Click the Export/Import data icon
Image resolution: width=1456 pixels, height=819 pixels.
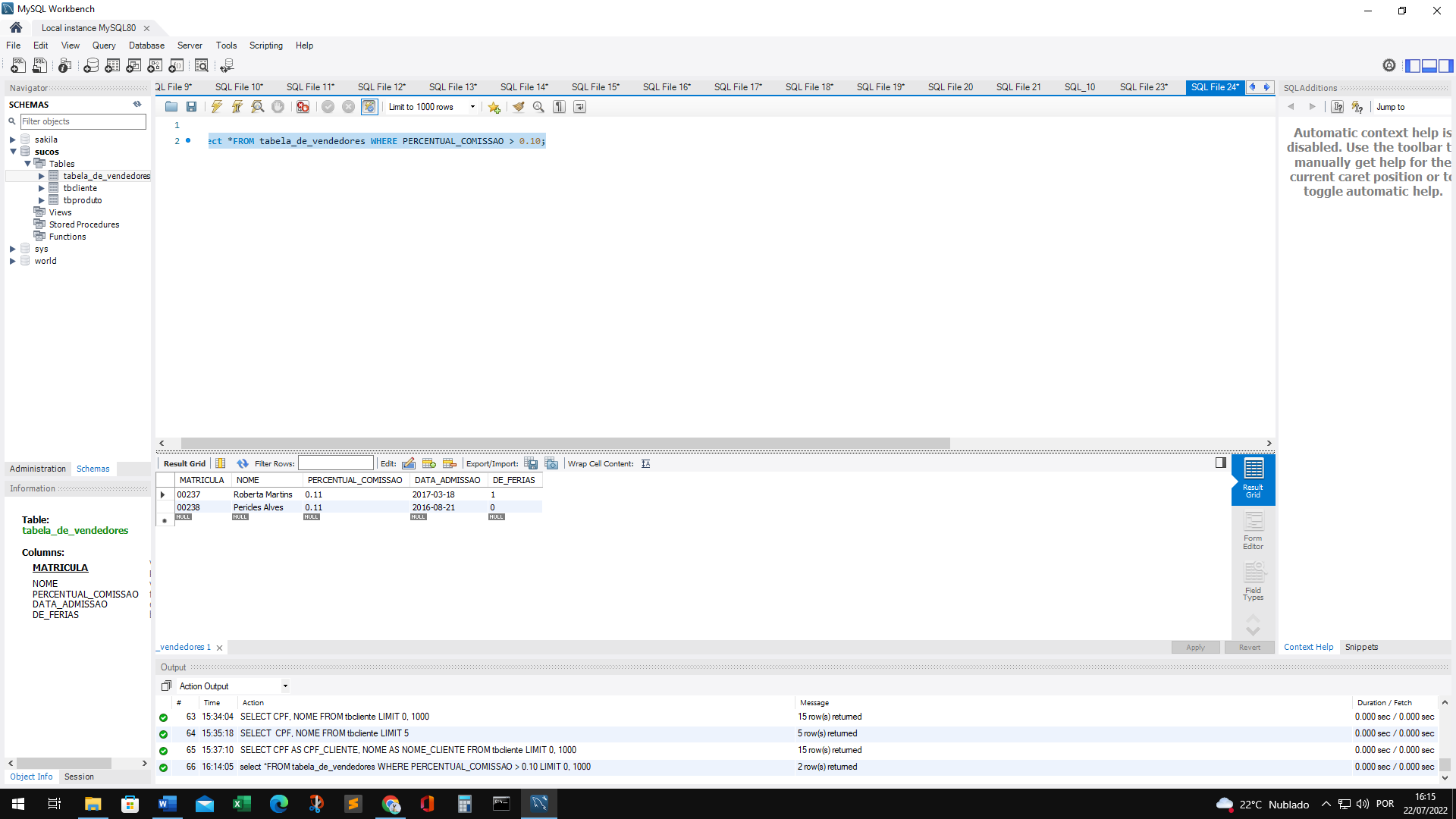coord(531,463)
